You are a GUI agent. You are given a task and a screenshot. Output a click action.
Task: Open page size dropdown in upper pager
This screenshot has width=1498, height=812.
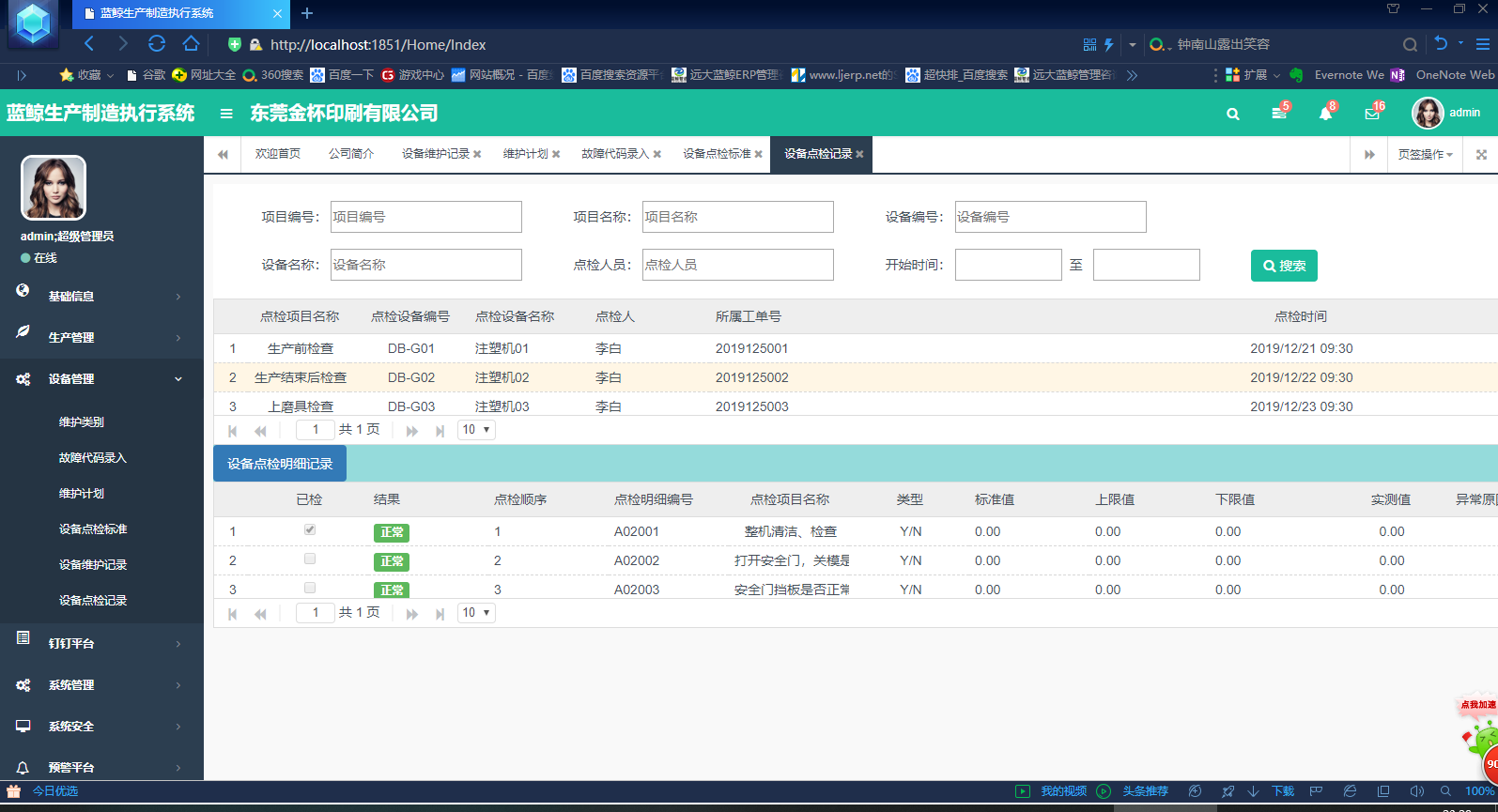tap(476, 430)
